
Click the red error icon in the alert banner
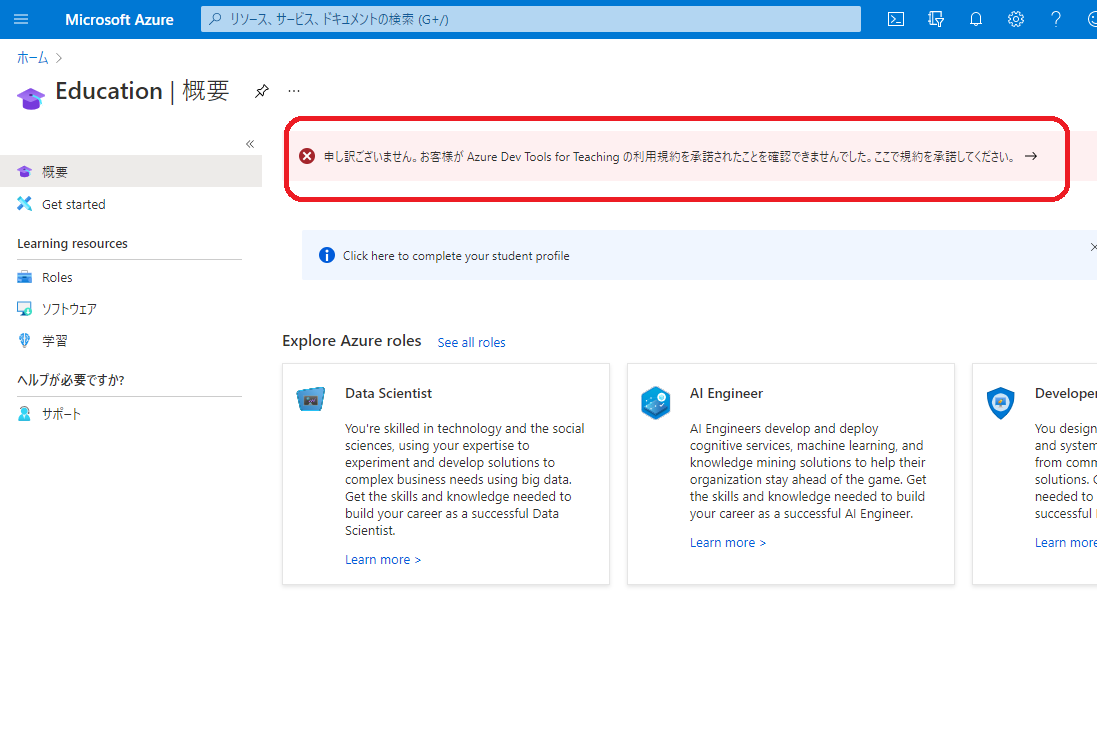(x=306, y=156)
